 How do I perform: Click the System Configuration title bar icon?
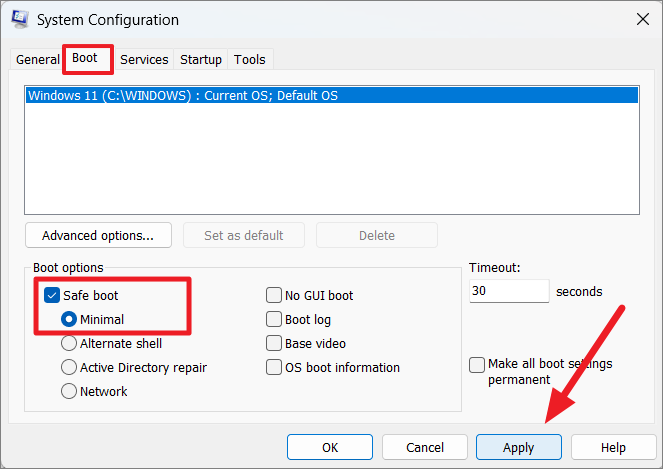tap(20, 19)
